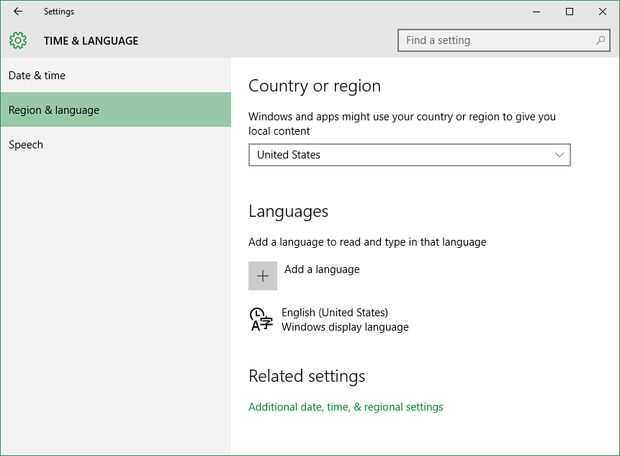Click the Country or region heading
Viewport: 620px width, 456px height.
(314, 86)
